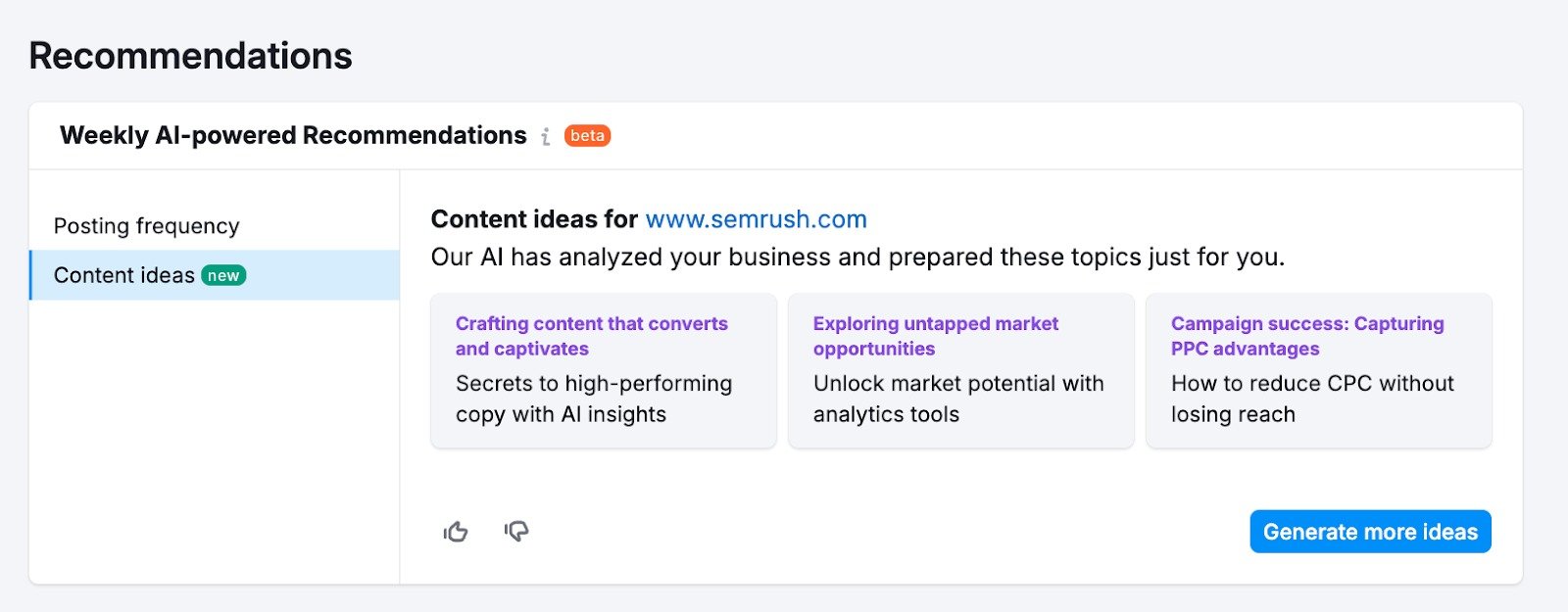Viewport: 1568px width, 612px height.
Task: Give positive feedback on the content ideas
Action: 456,532
